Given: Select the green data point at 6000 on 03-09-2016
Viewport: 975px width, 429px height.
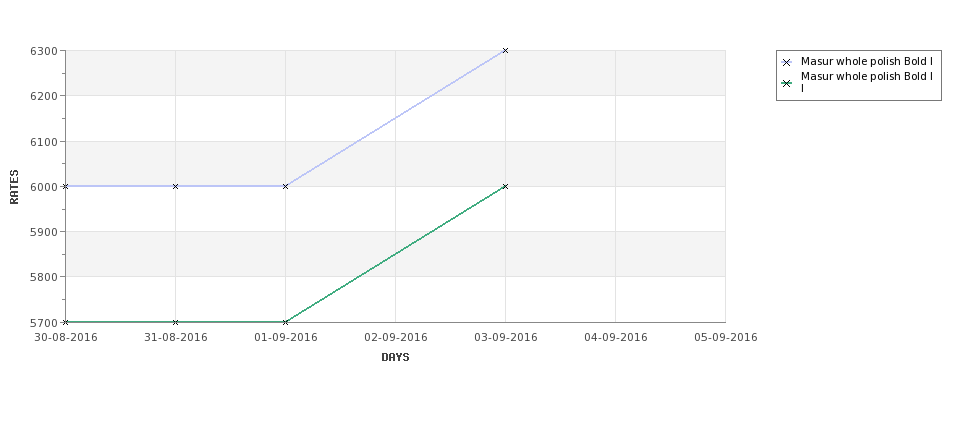Looking at the screenshot, I should [505, 187].
